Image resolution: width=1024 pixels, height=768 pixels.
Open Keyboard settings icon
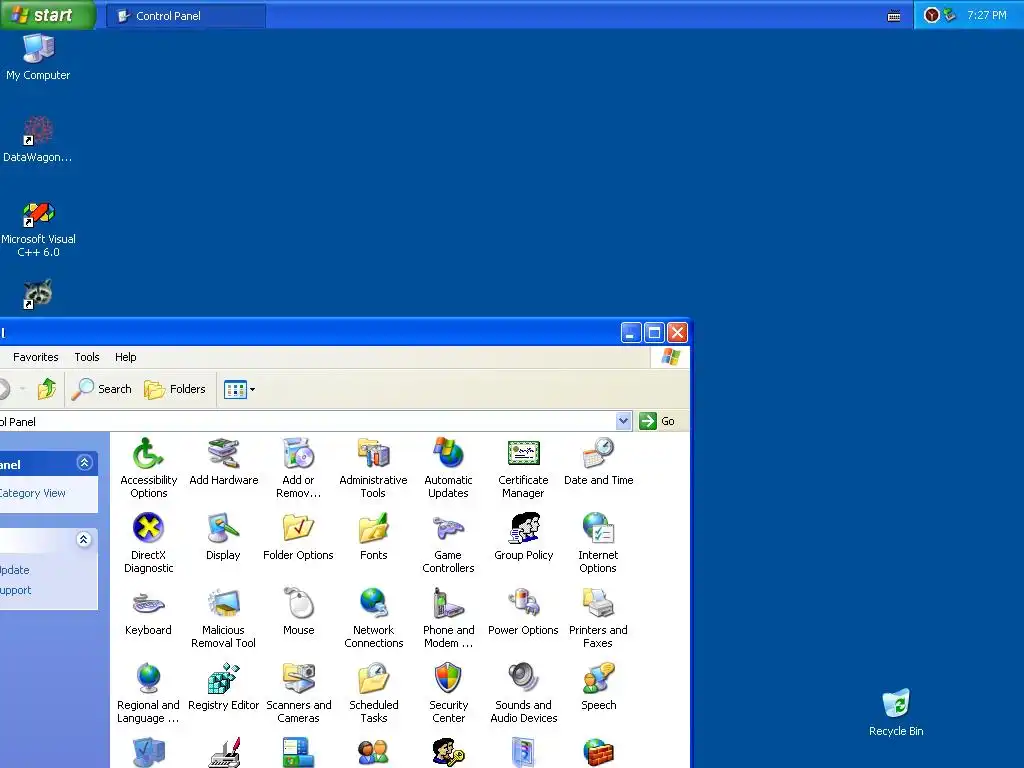(x=148, y=612)
